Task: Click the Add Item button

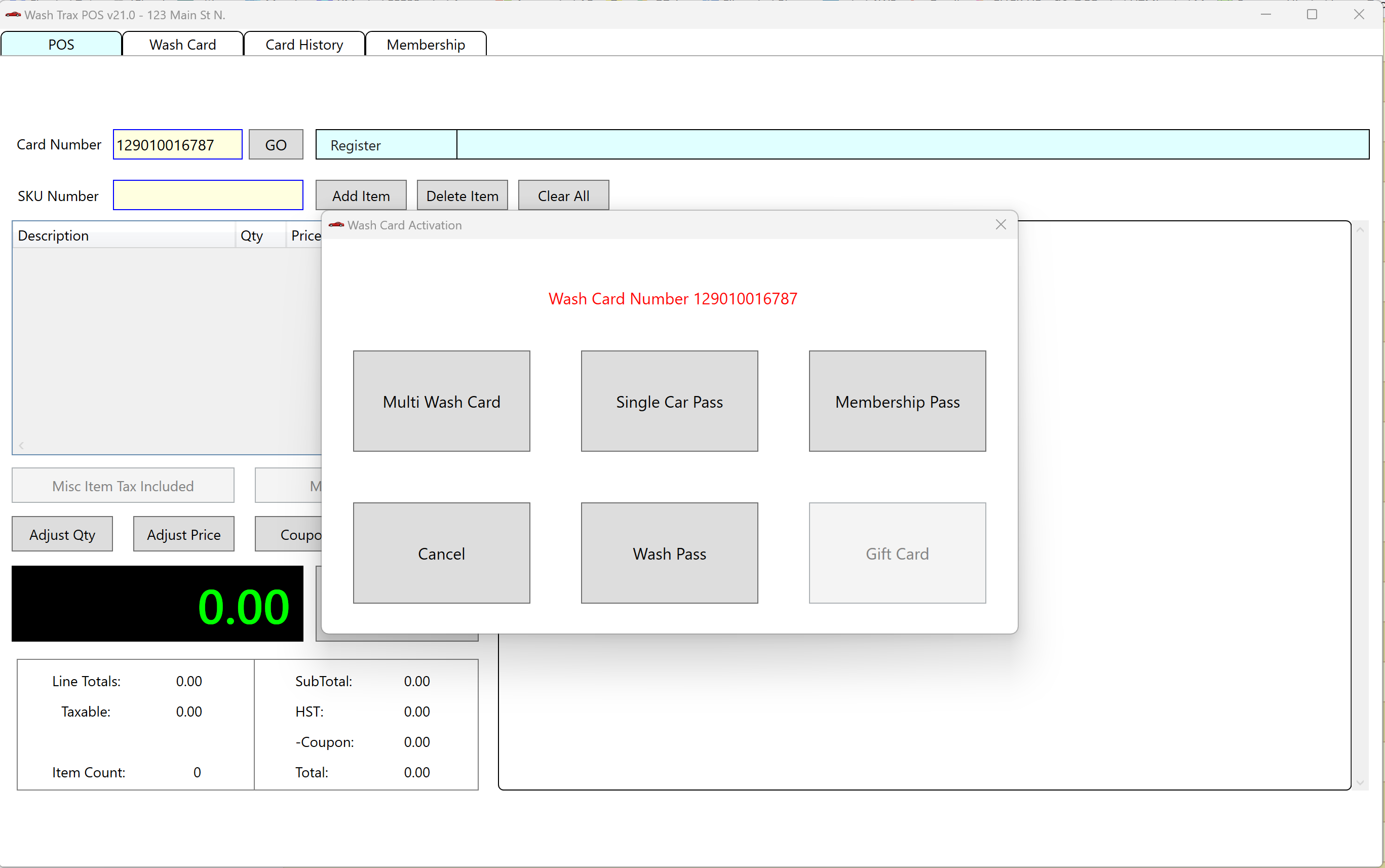Action: pyautogui.click(x=361, y=195)
